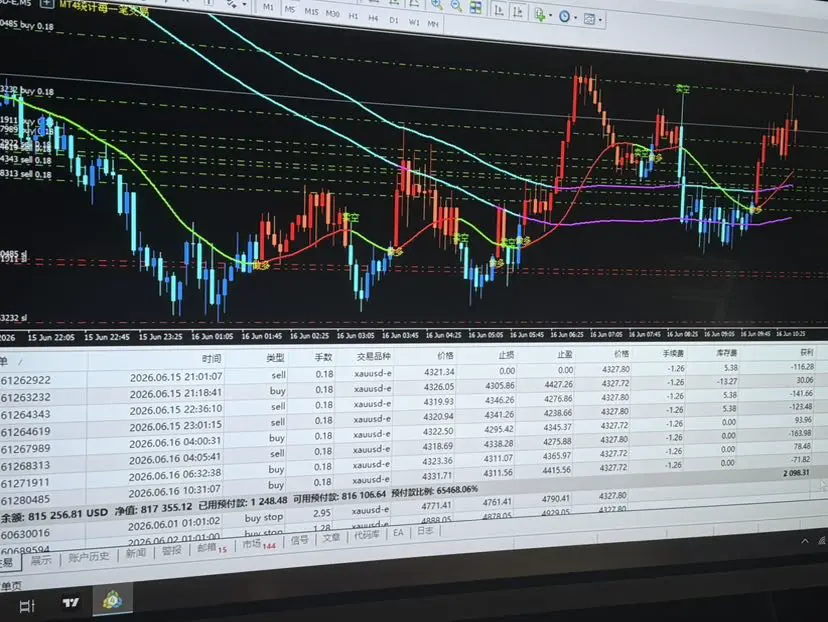Viewport: 828px width, 622px height.
Task: Open the 新闻 tab
Action: 136,553
